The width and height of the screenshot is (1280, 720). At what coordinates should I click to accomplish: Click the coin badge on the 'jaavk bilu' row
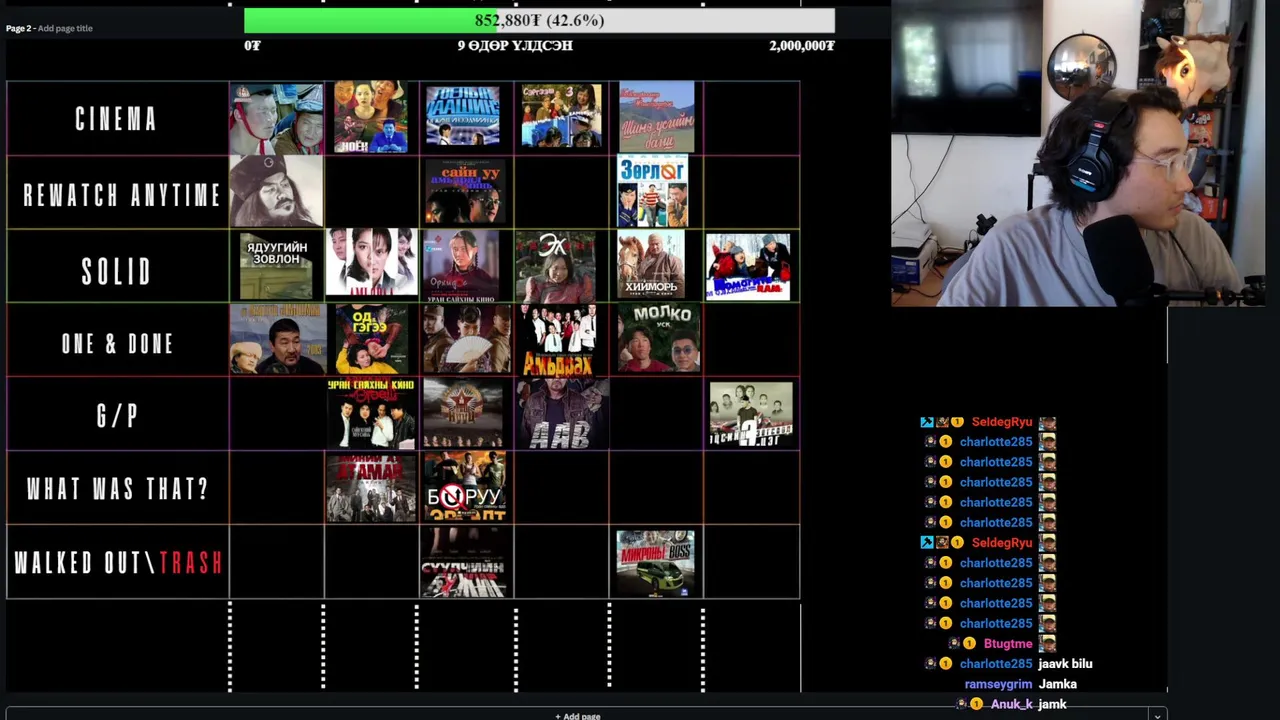[x=945, y=664]
